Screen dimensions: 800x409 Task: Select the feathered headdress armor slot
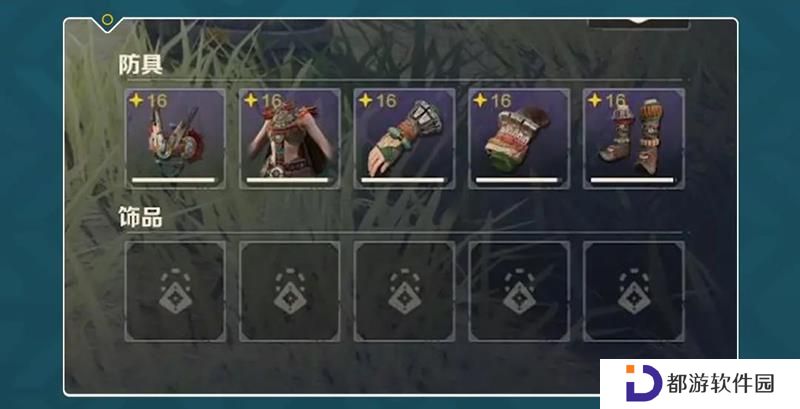175,139
